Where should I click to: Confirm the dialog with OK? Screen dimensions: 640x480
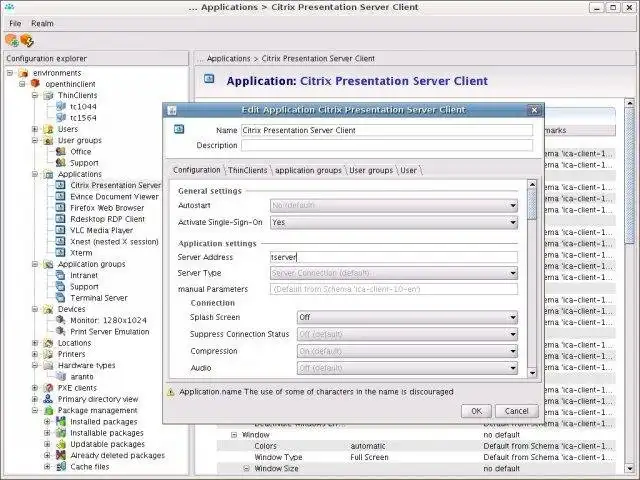coord(476,411)
